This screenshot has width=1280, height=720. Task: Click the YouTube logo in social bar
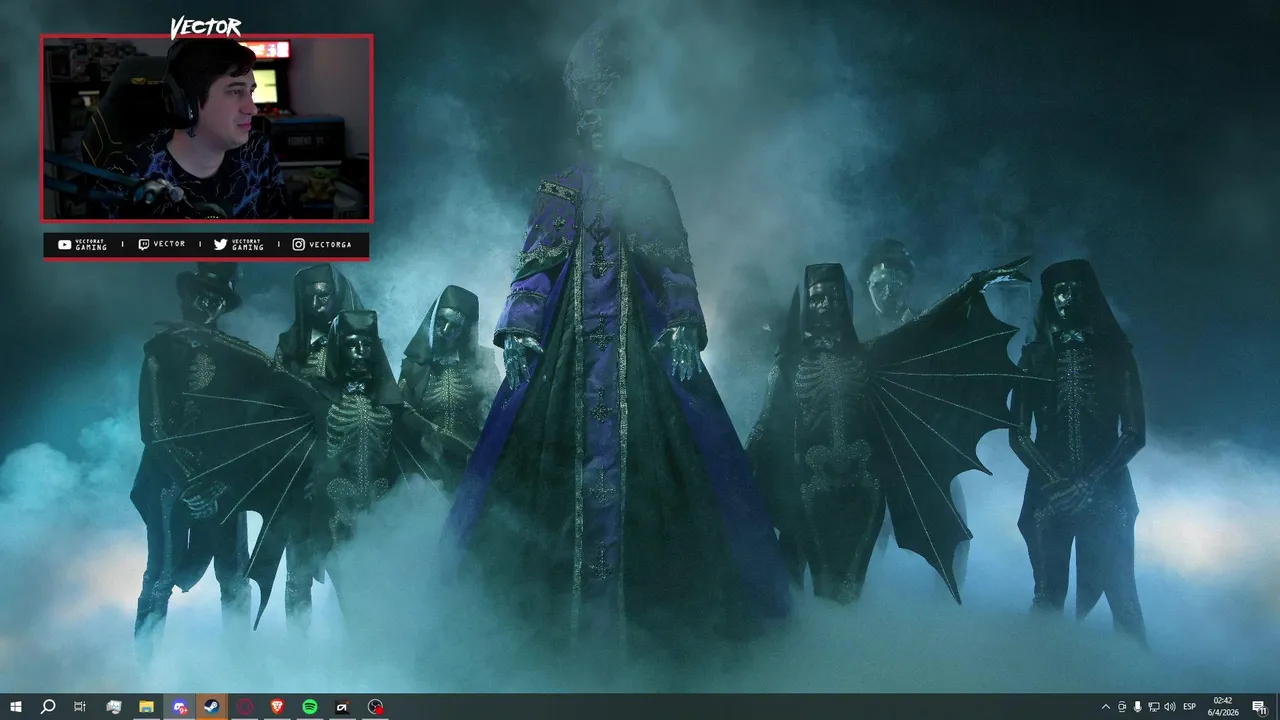65,244
